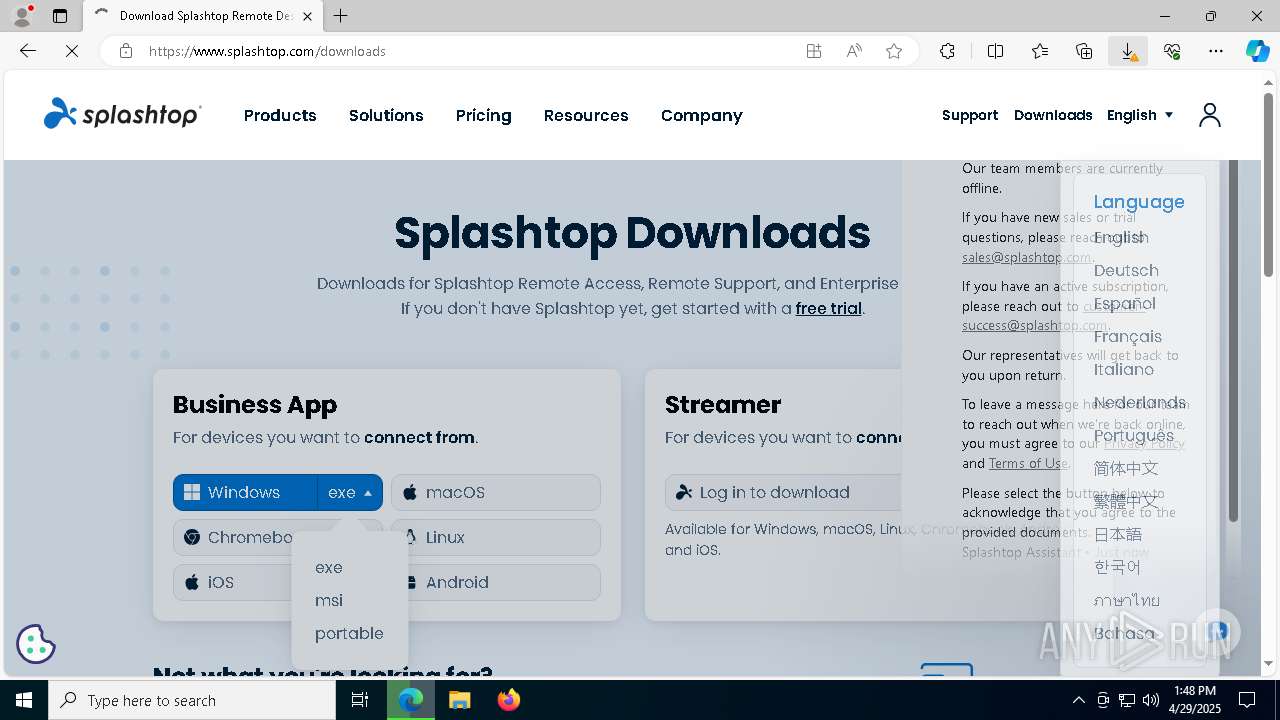Expand the English language dropdown
Viewport: 1280px width, 720px height.
click(1140, 115)
